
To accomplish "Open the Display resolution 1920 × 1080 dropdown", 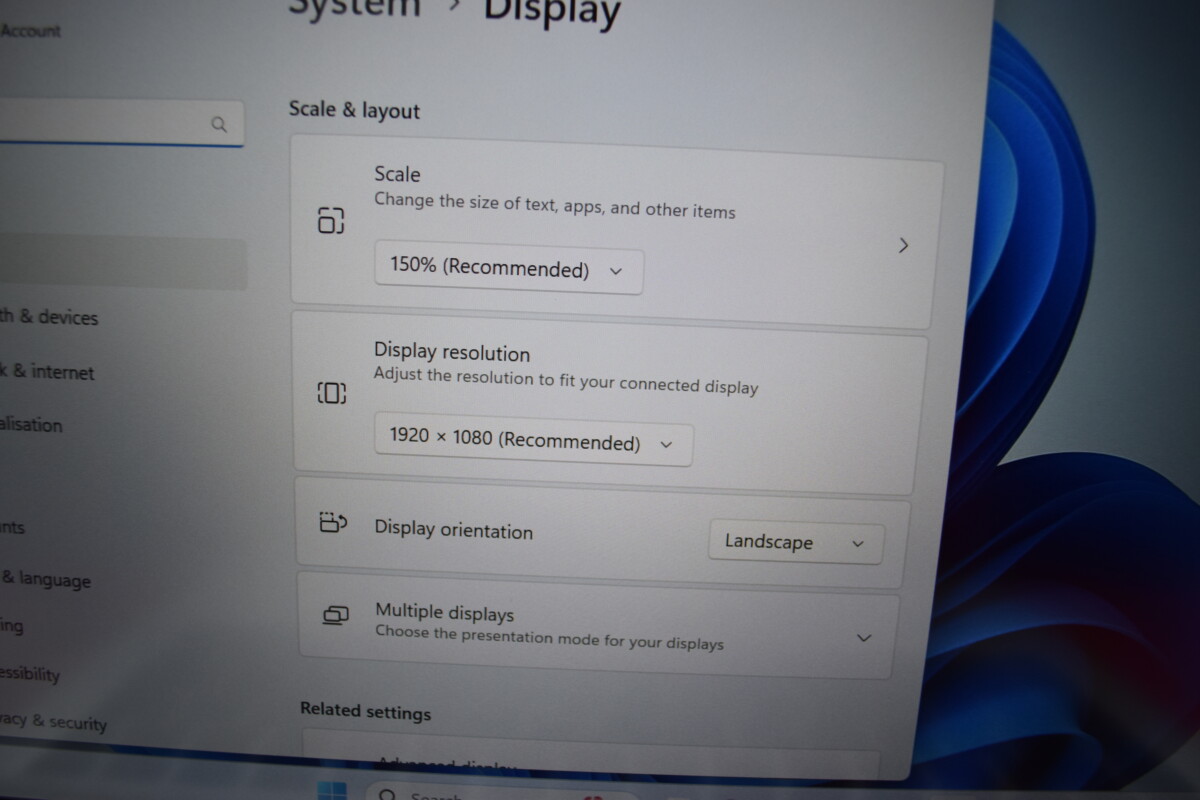I will pos(533,440).
